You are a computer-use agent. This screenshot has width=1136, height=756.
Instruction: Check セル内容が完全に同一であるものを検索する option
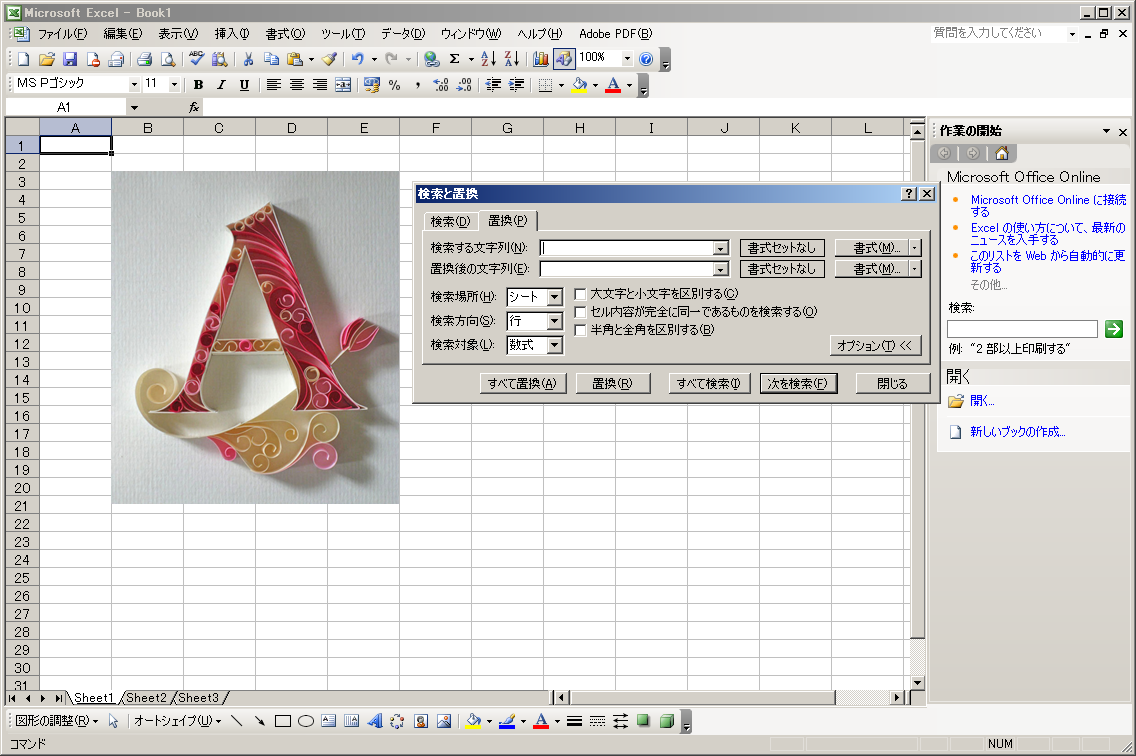point(580,312)
